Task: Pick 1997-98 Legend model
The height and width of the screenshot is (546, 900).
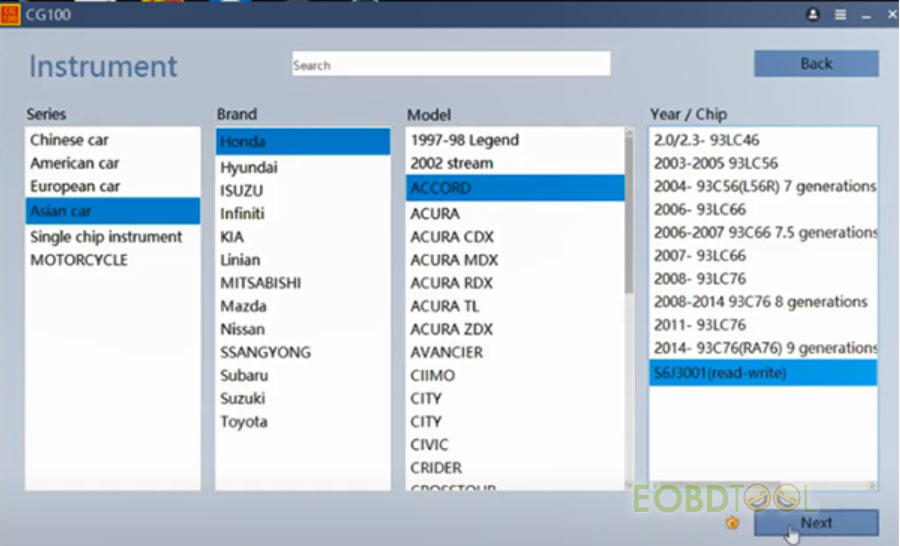Action: pos(515,140)
